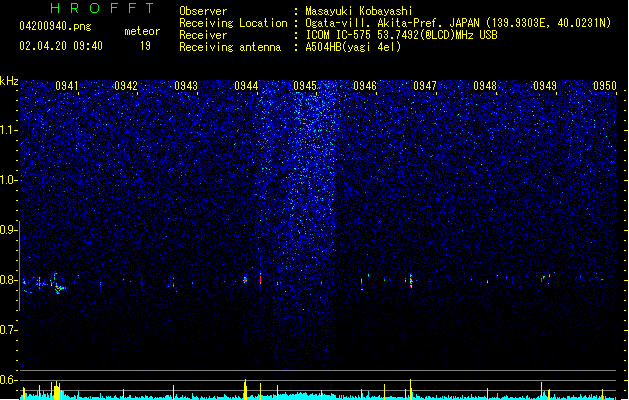Click the kHz axis unit label
The image size is (629, 400).
click(9, 81)
